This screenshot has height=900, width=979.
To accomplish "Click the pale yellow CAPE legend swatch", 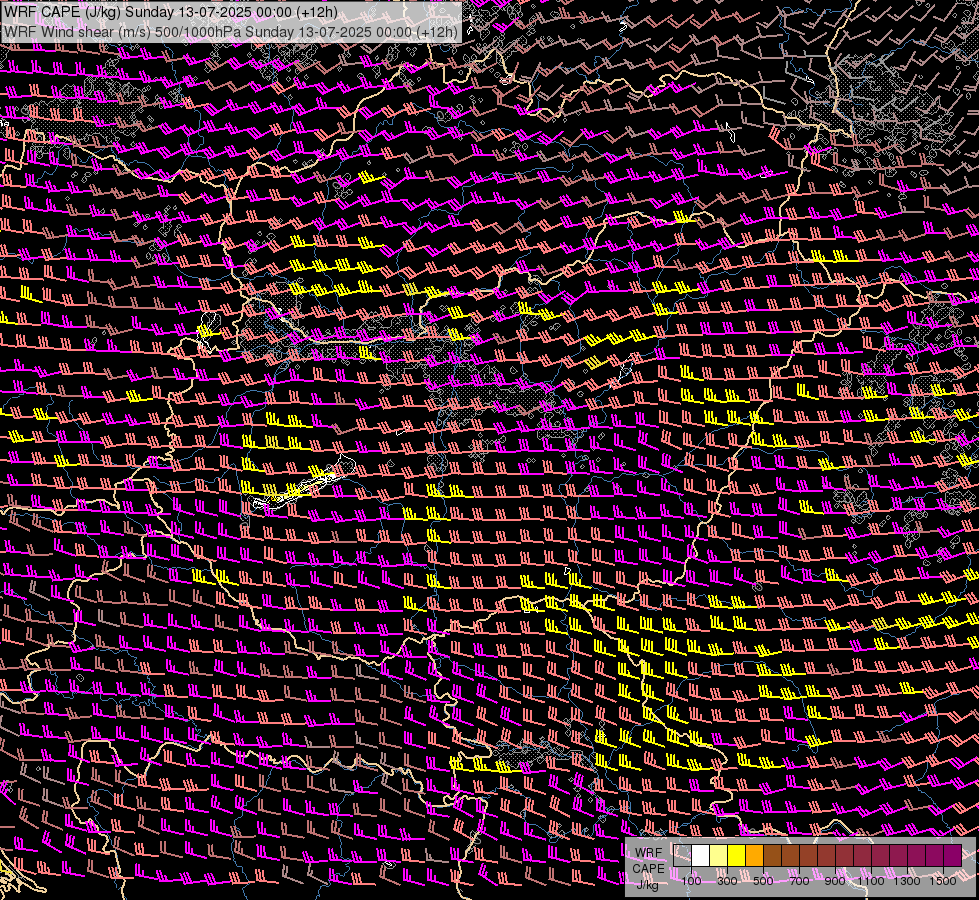I will pos(719,856).
